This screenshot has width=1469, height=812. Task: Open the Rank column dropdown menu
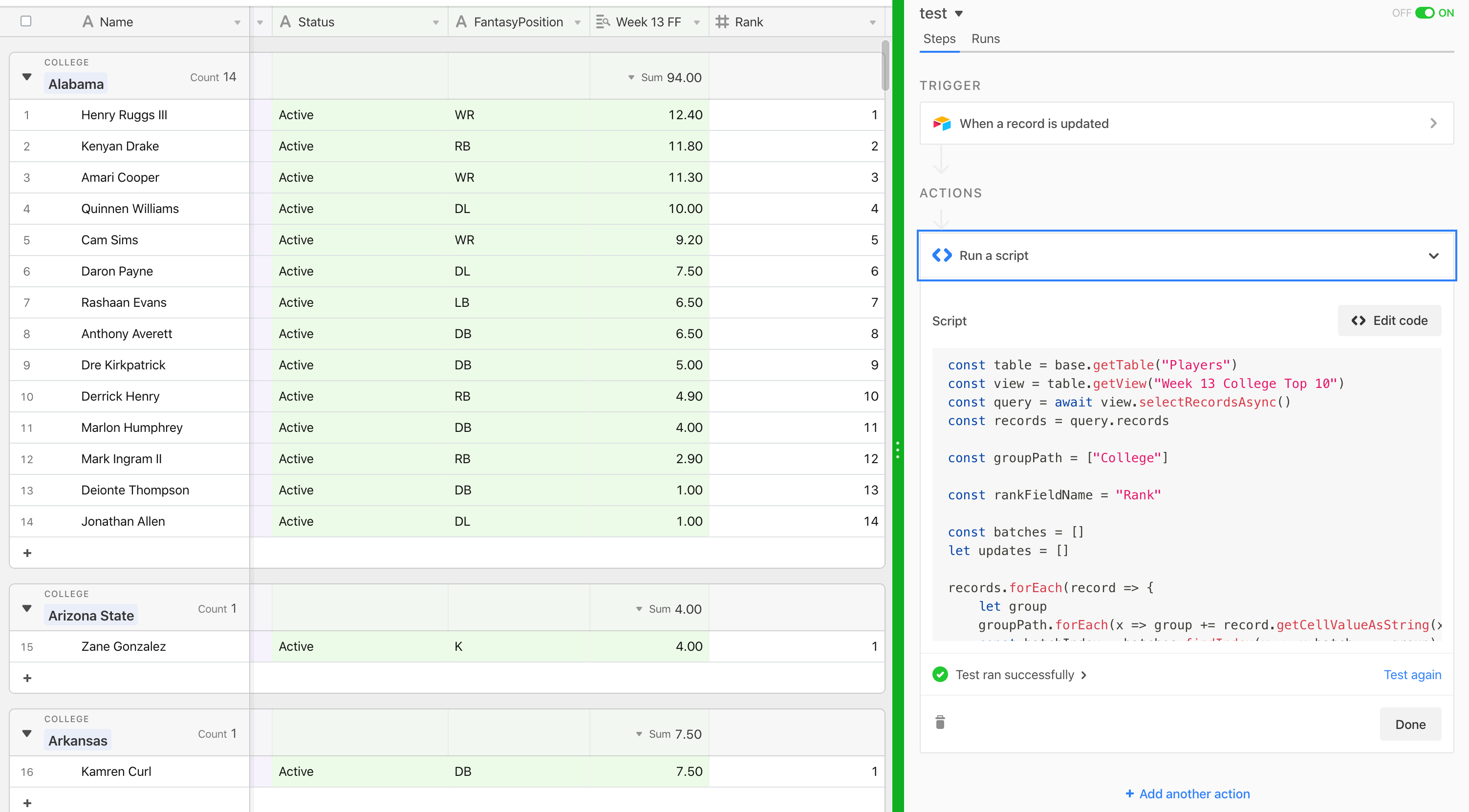pyautogui.click(x=872, y=22)
